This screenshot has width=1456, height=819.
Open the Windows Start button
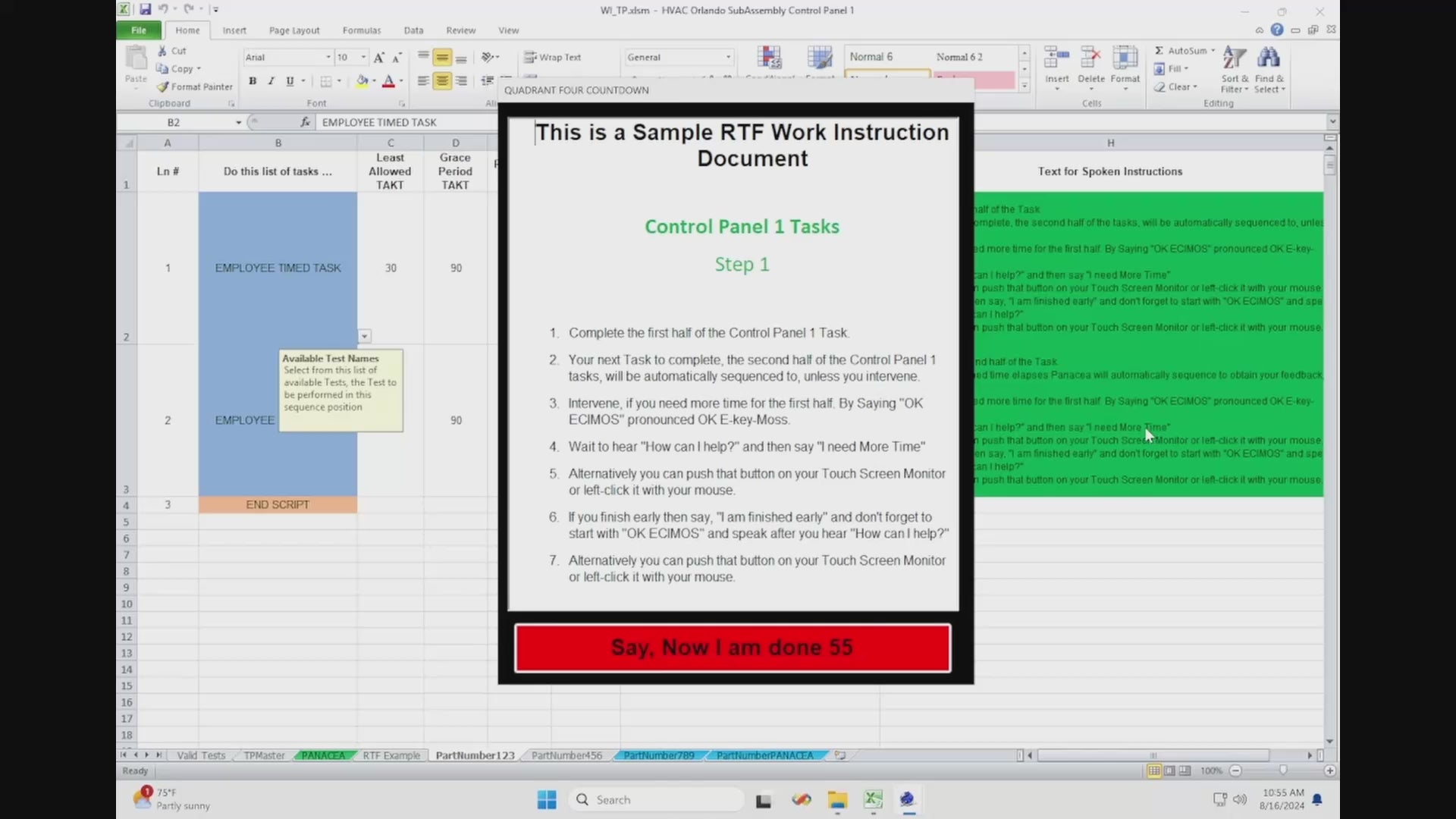[x=547, y=799]
